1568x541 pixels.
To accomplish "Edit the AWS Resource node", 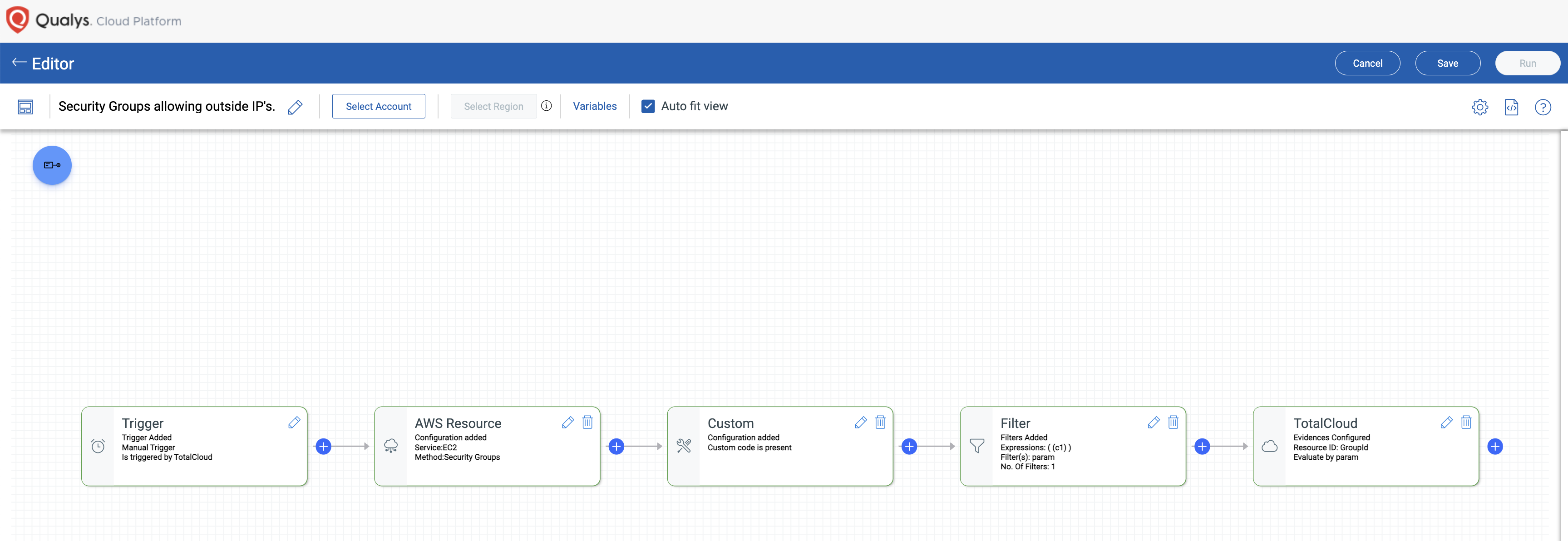I will [568, 423].
